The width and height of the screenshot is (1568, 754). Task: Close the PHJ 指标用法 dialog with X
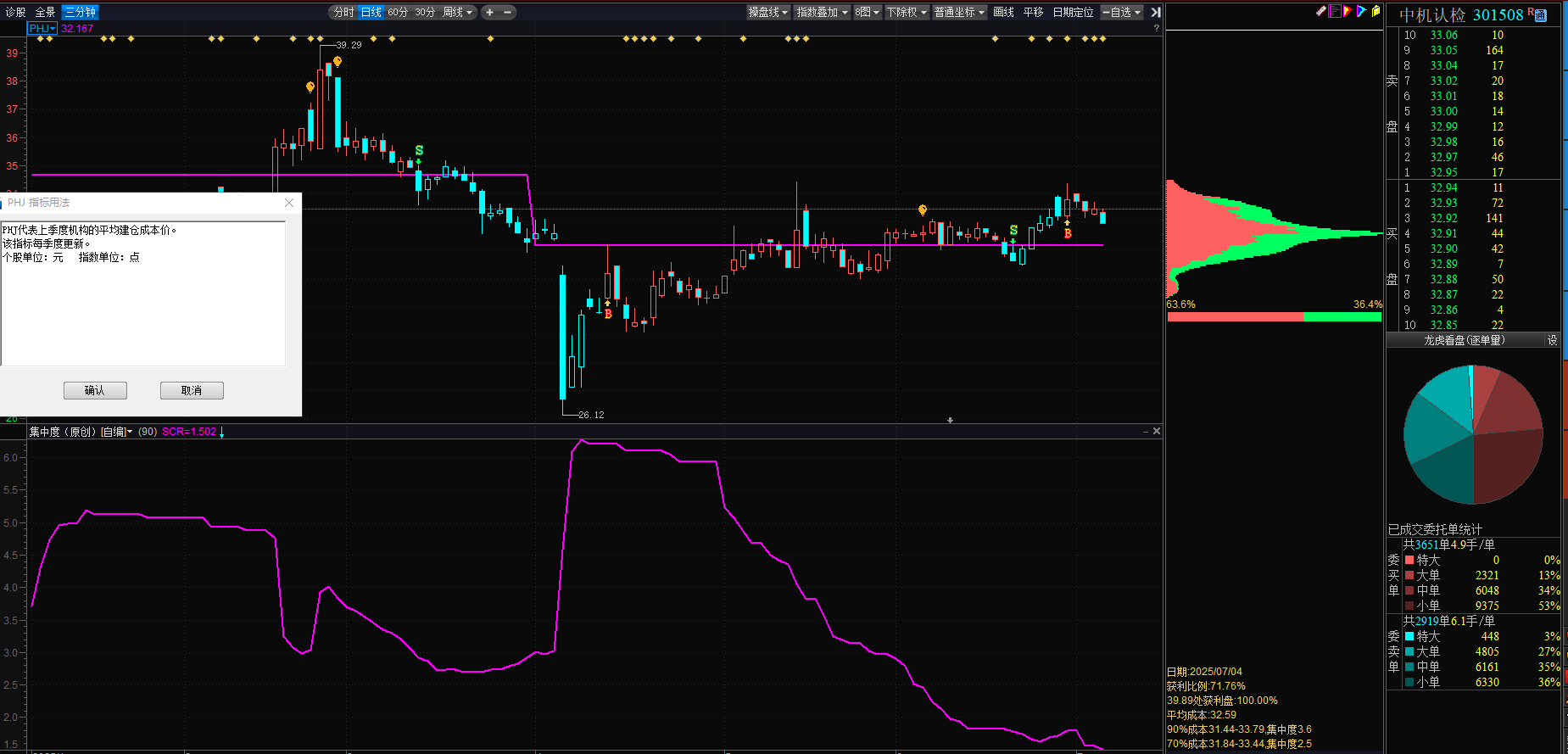(x=289, y=203)
